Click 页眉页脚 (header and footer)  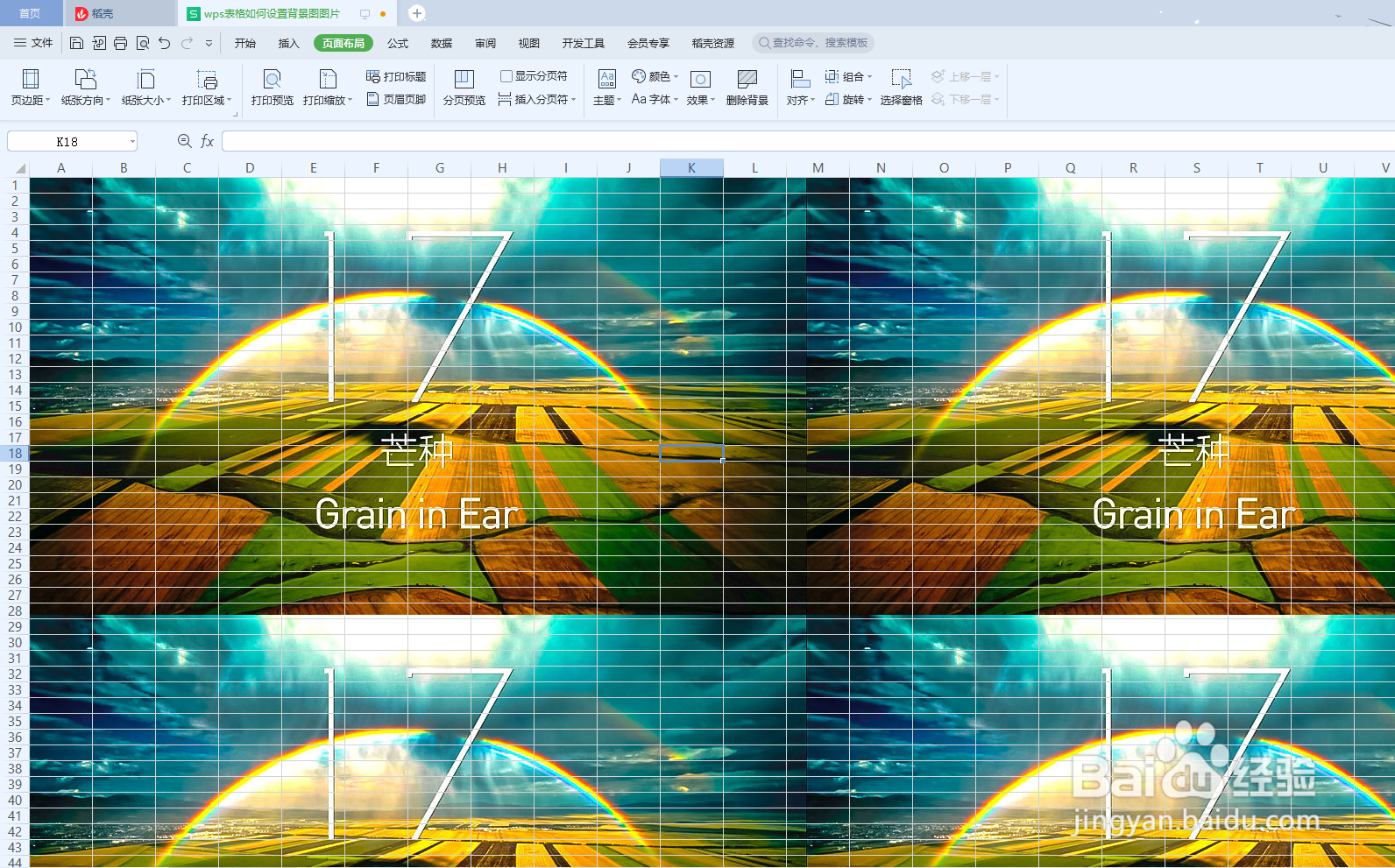pos(396,99)
